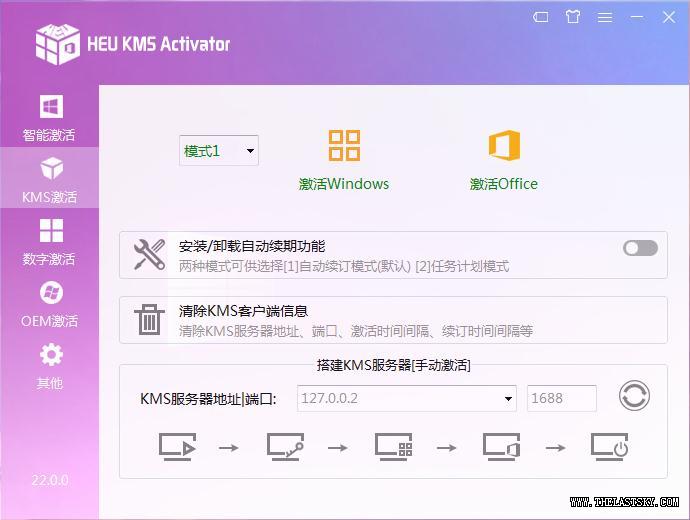690x520 pixels.
Task: Click 安装/卸载自动续期功能 title text
Action: pyautogui.click(x=252, y=246)
